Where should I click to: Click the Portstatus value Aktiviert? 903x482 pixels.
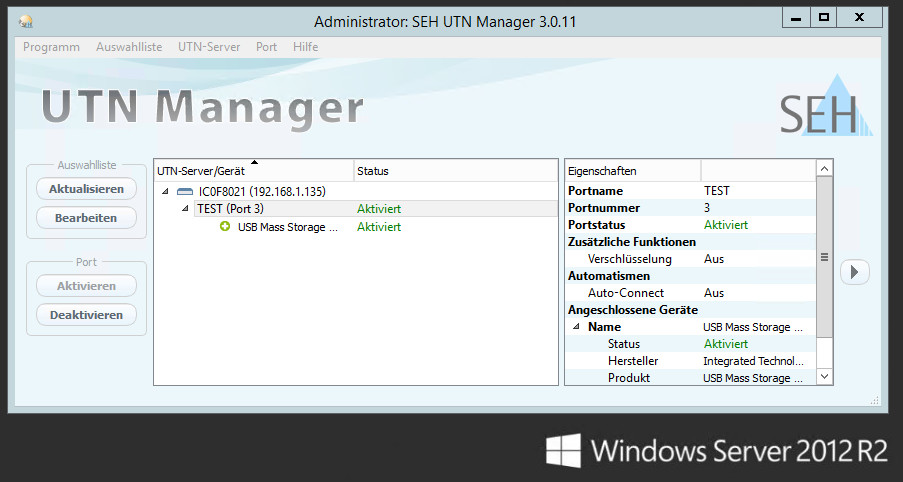coord(726,225)
